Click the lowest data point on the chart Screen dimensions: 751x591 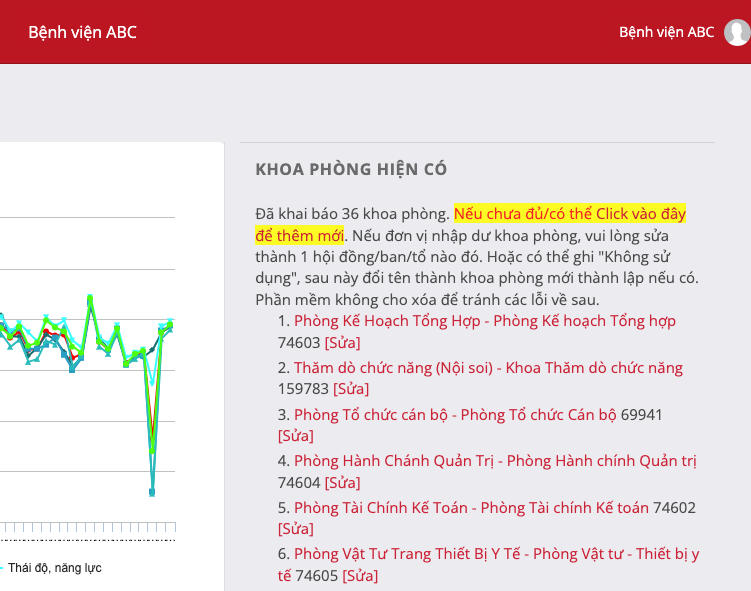click(x=152, y=492)
